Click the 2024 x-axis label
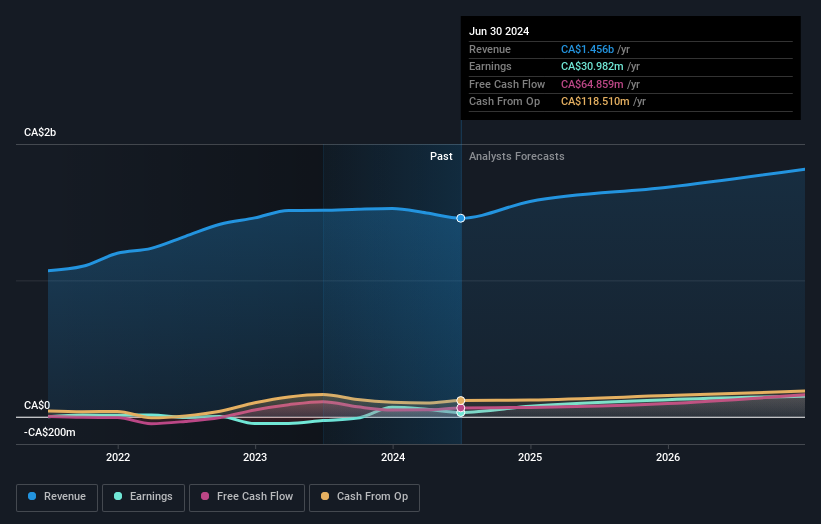The height and width of the screenshot is (524, 821). tap(393, 458)
